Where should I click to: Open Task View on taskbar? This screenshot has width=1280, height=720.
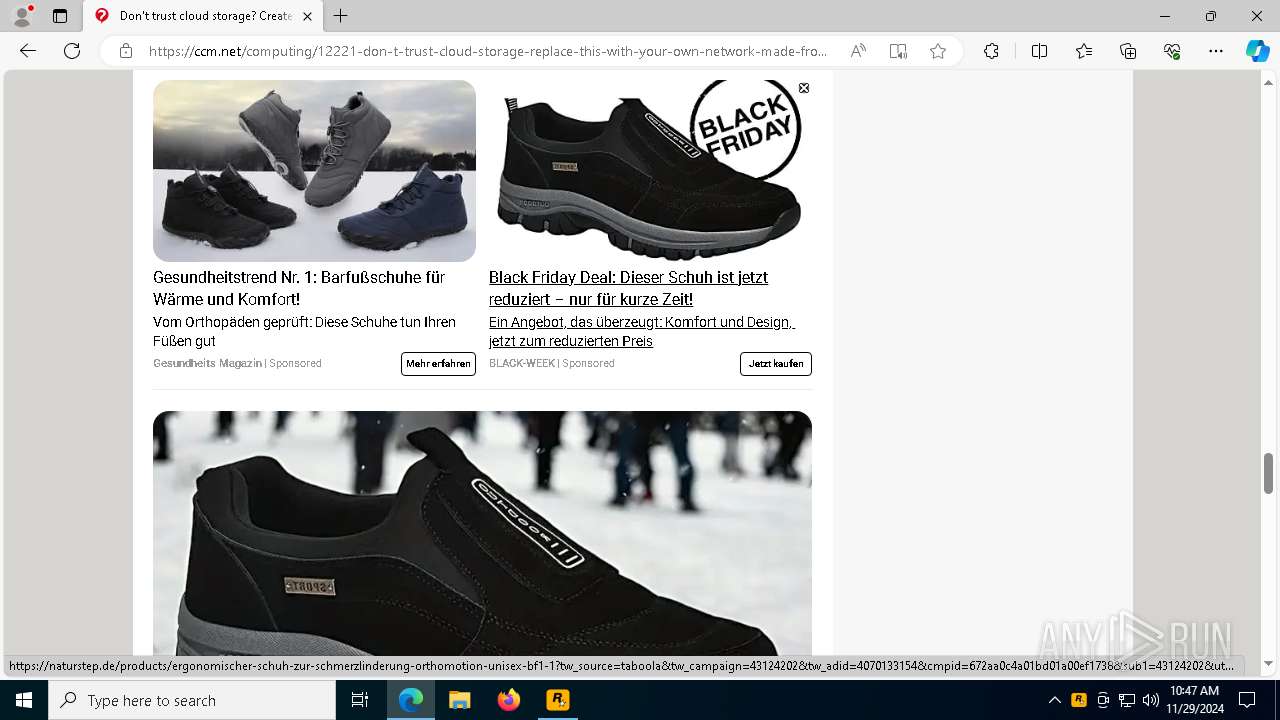pyautogui.click(x=360, y=700)
